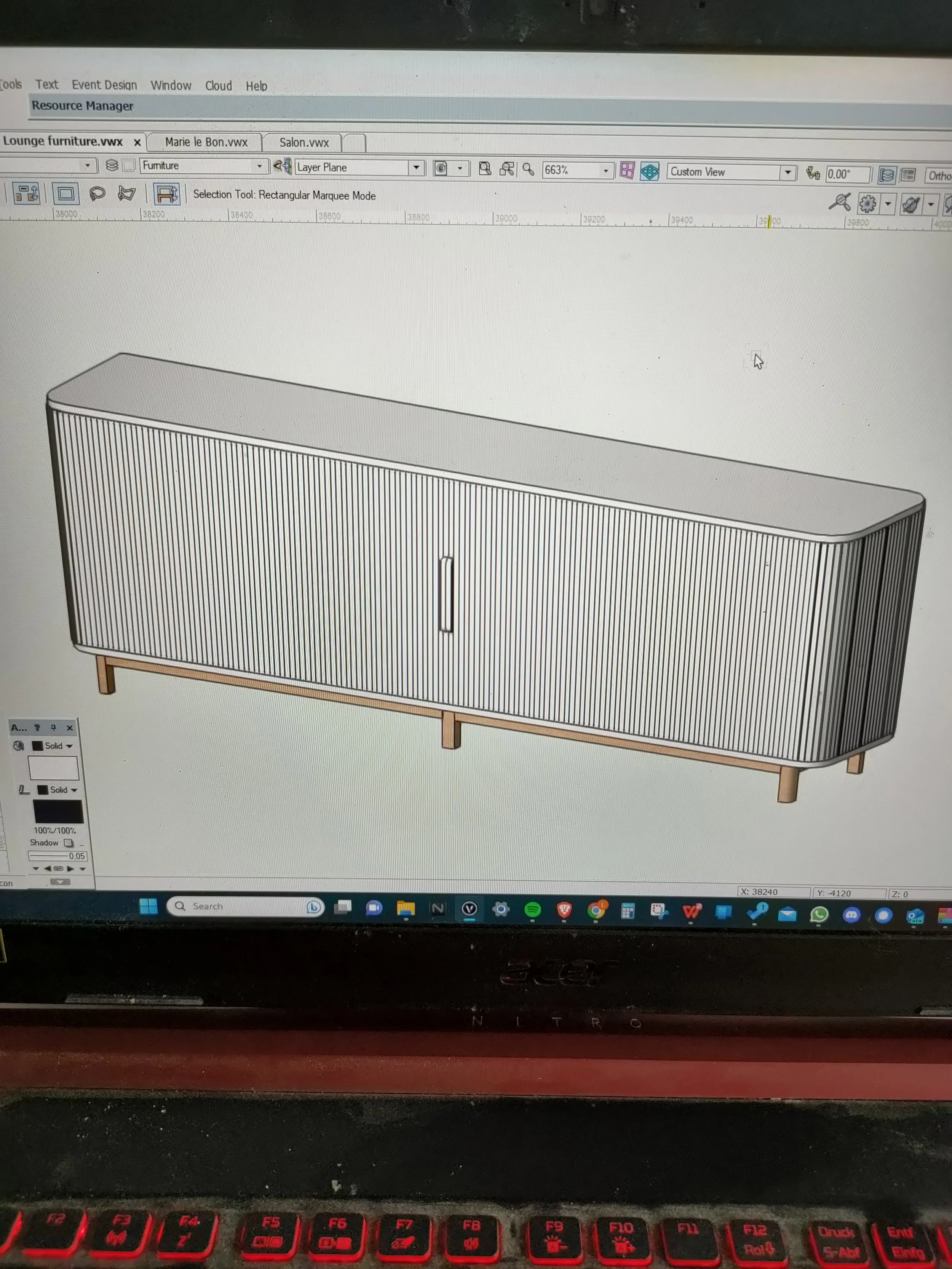Viewport: 952px width, 1269px height.
Task: Expand the 663% zoom dropdown
Action: pyautogui.click(x=605, y=171)
